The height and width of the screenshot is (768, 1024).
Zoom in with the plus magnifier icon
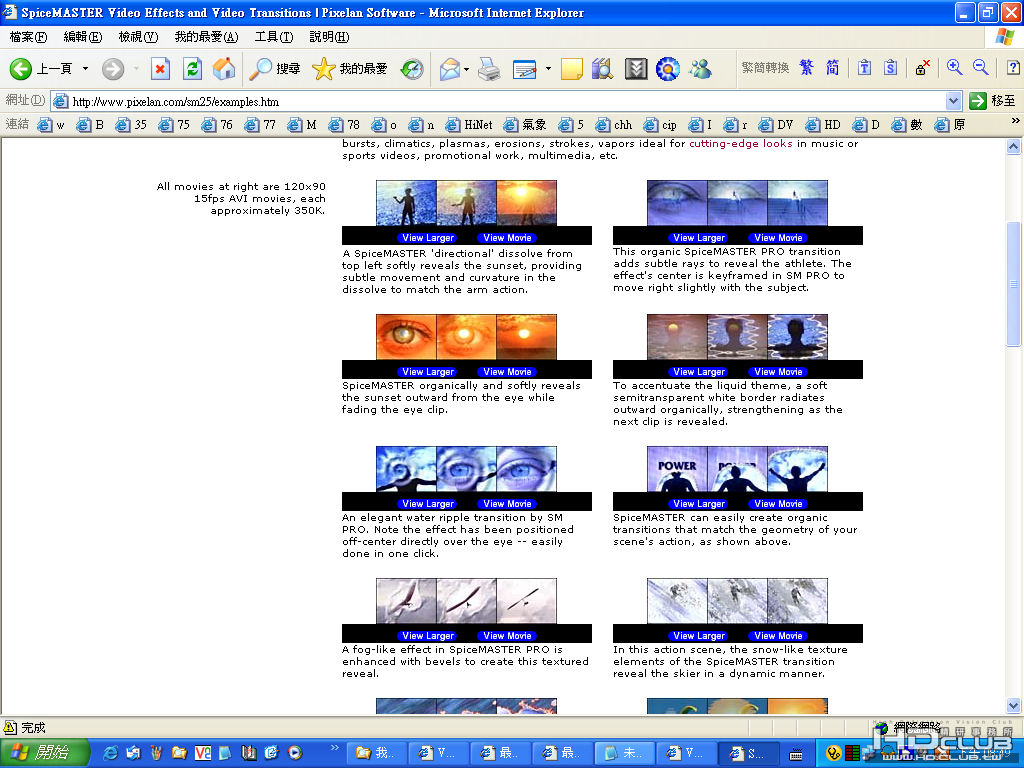point(954,67)
